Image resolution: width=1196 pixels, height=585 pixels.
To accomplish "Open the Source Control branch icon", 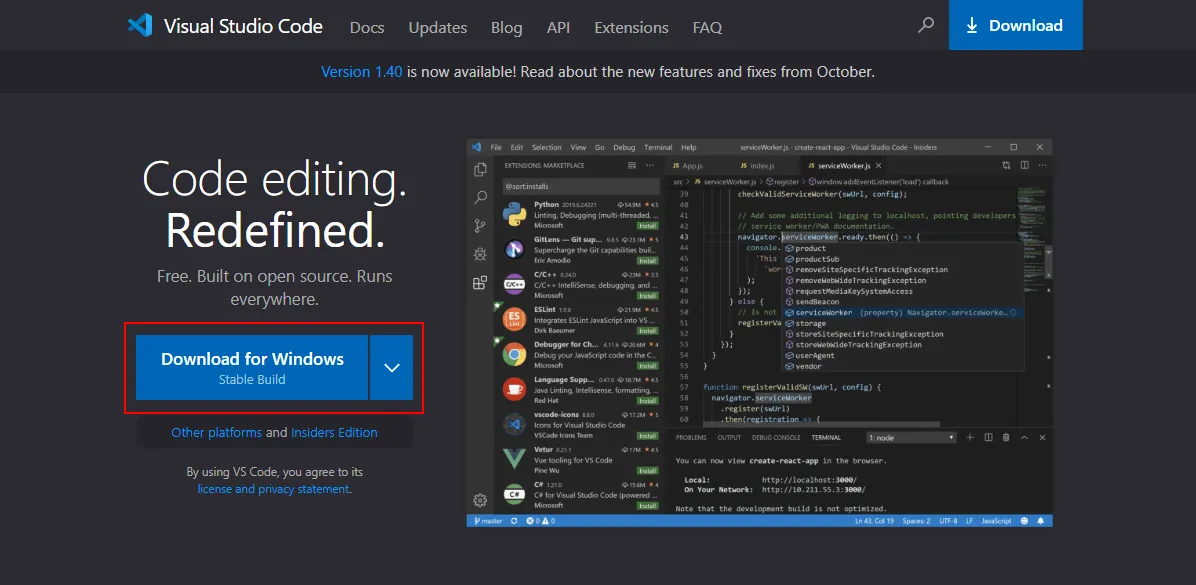I will pos(481,226).
